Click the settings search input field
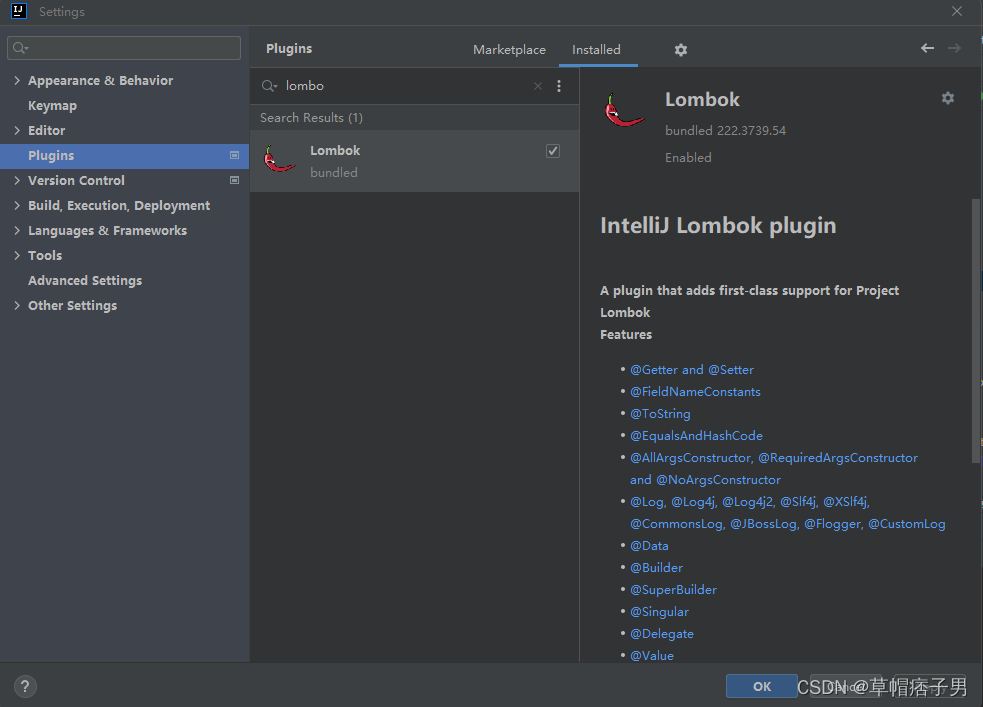The width and height of the screenshot is (983, 707). 123,47
